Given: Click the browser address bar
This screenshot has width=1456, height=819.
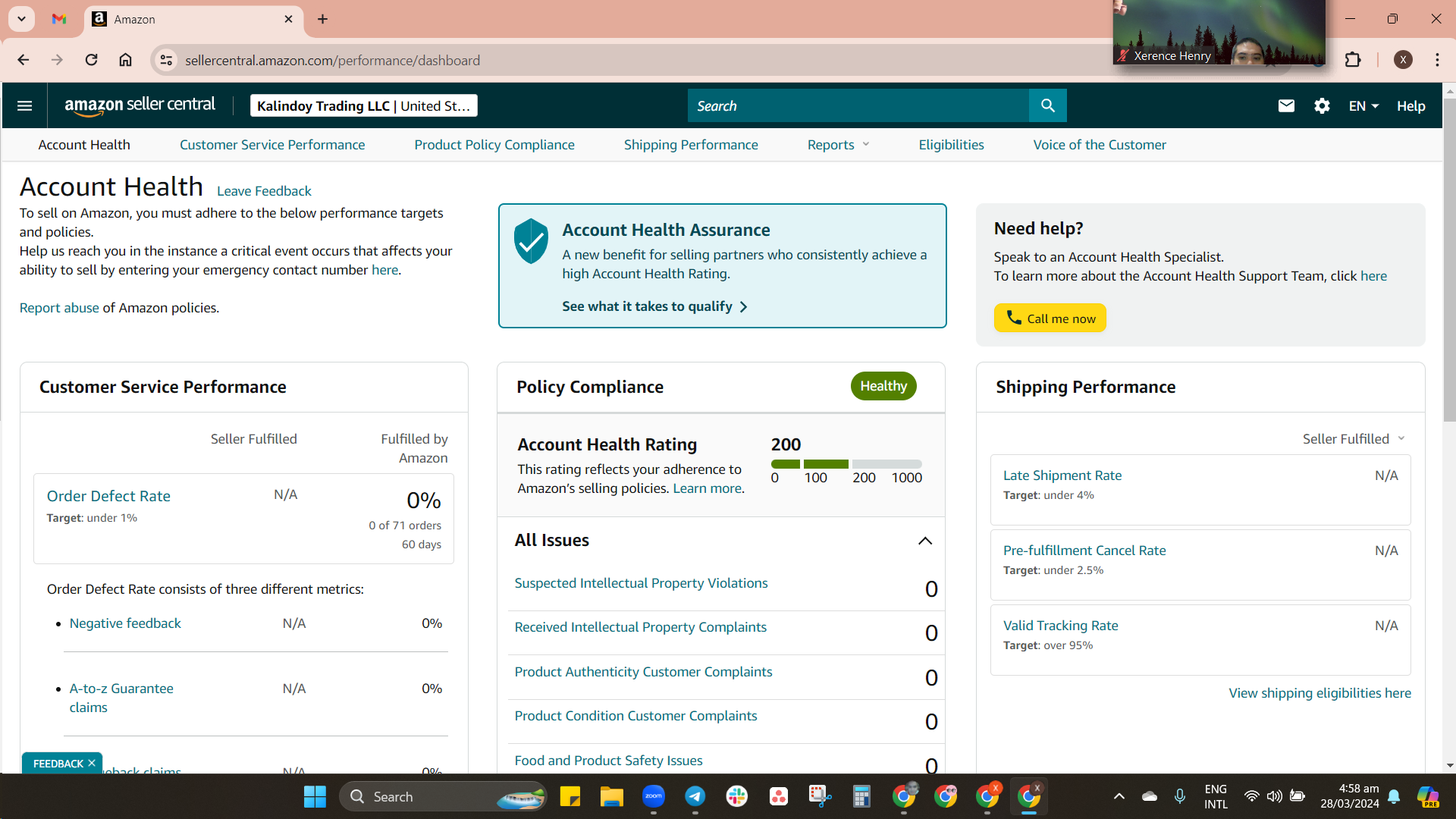Looking at the screenshot, I should 637,60.
